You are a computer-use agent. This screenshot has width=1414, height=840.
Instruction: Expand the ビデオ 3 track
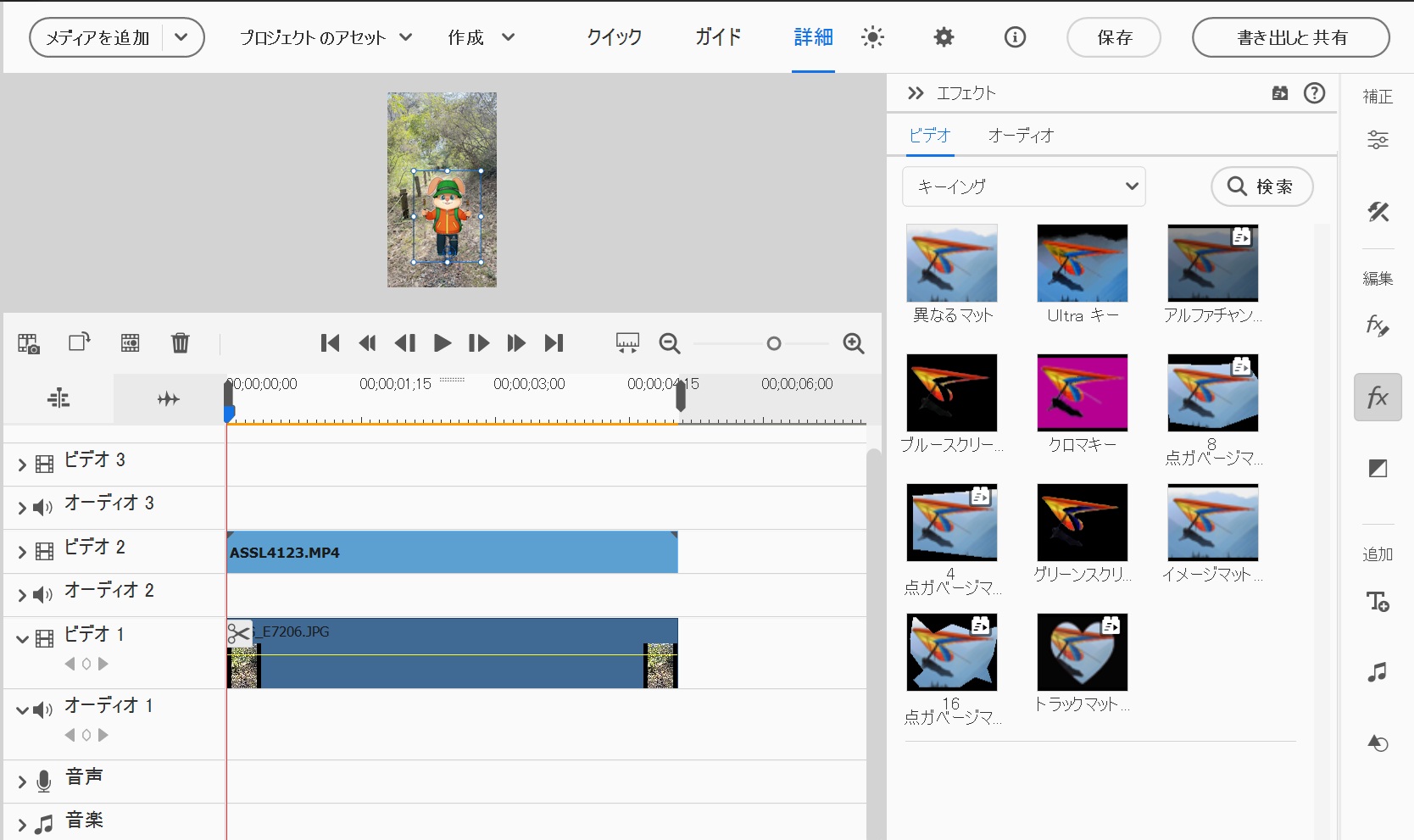click(22, 464)
